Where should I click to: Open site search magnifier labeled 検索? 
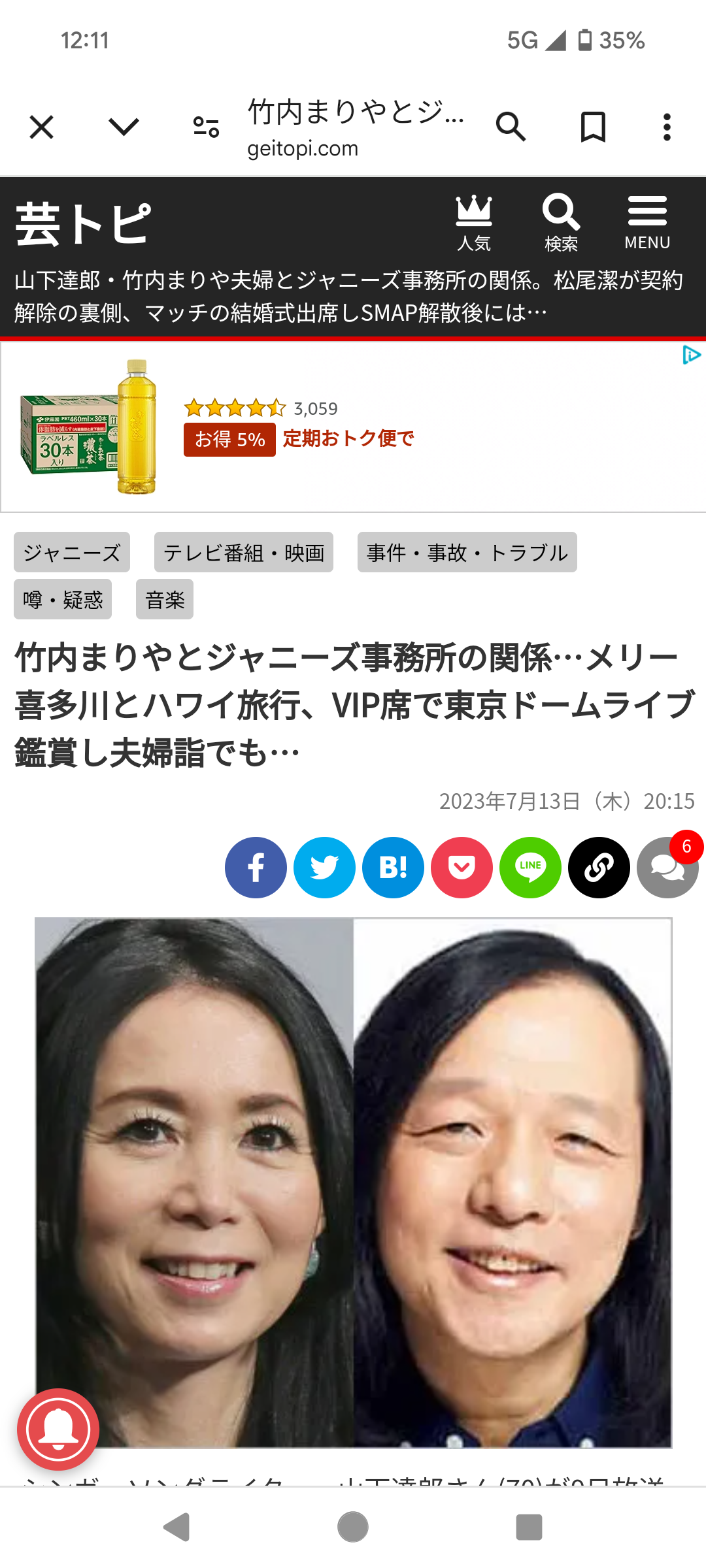coord(561,223)
